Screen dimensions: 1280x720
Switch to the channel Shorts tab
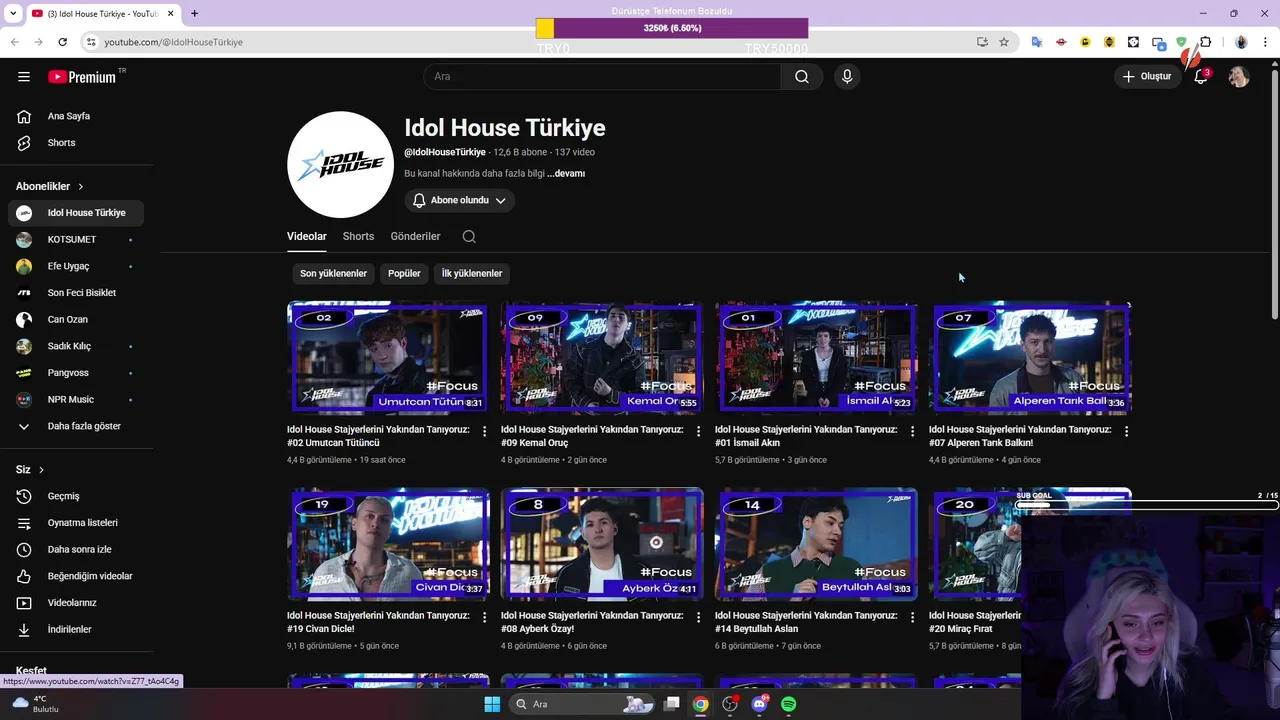click(x=358, y=236)
